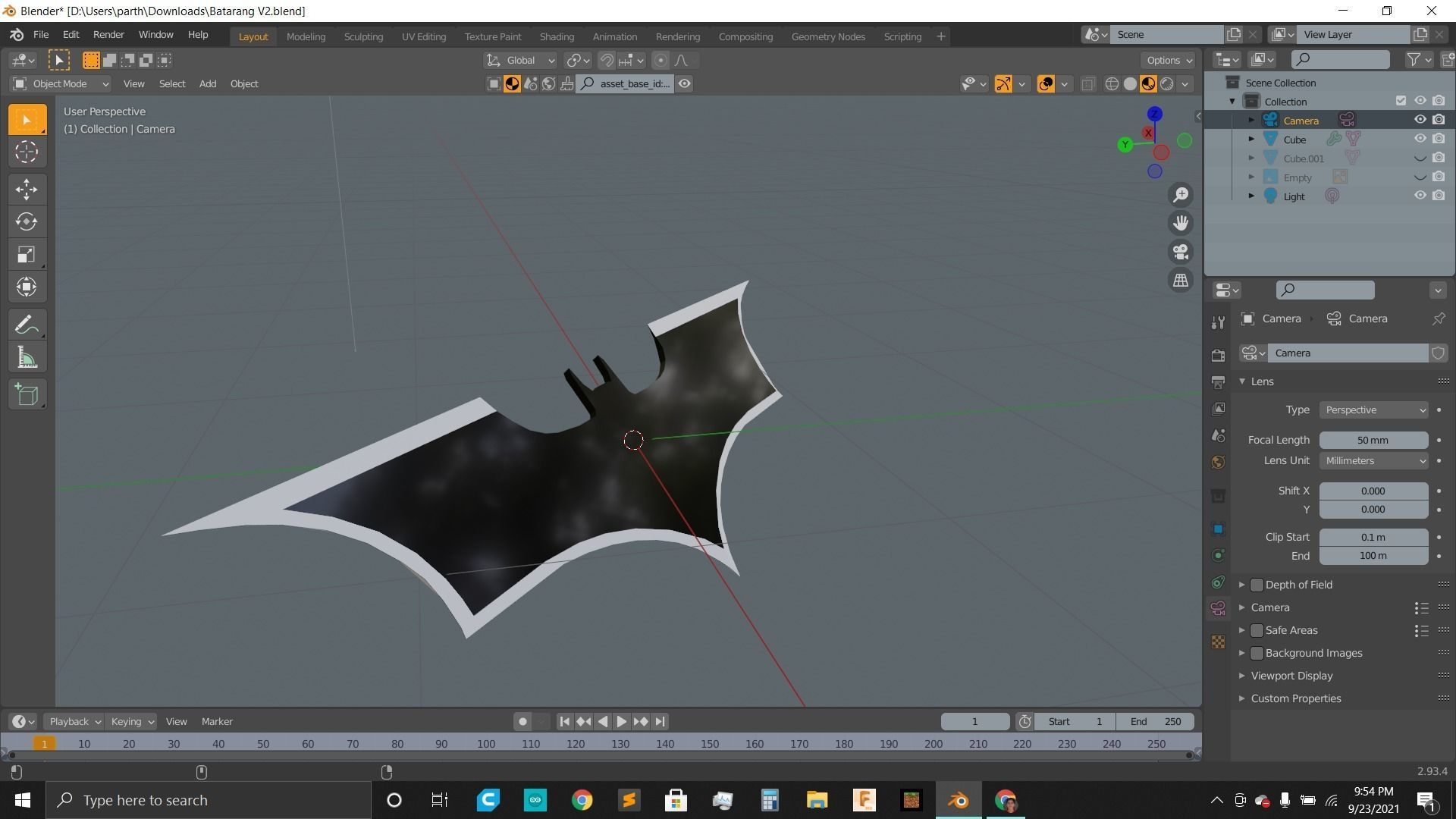This screenshot has height=819, width=1456.
Task: Open the Object Mode dropdown
Action: point(61,84)
